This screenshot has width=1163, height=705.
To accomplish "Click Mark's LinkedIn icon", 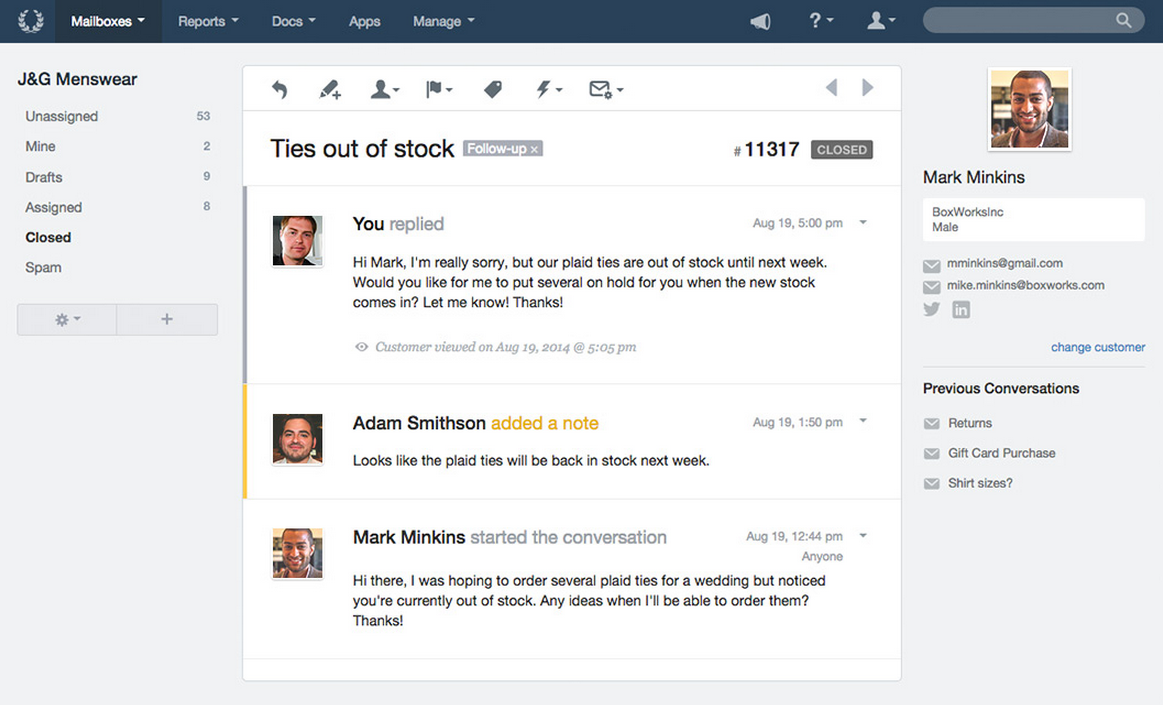I will (x=960, y=309).
